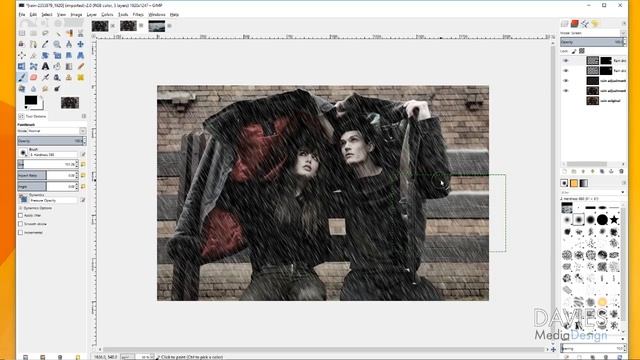Click the brush Size stepper arrows
This screenshot has width=640, height=360.
pos(77,164)
